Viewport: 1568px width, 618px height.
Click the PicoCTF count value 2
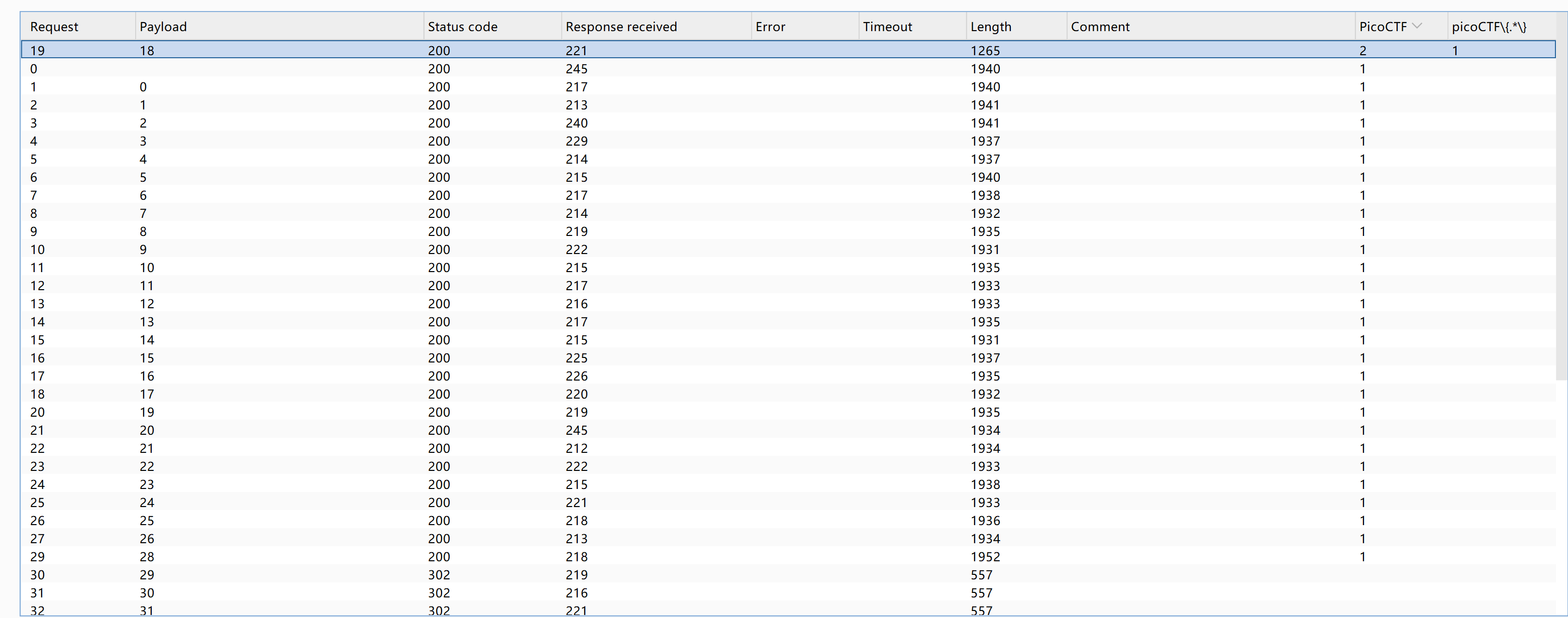point(1363,51)
